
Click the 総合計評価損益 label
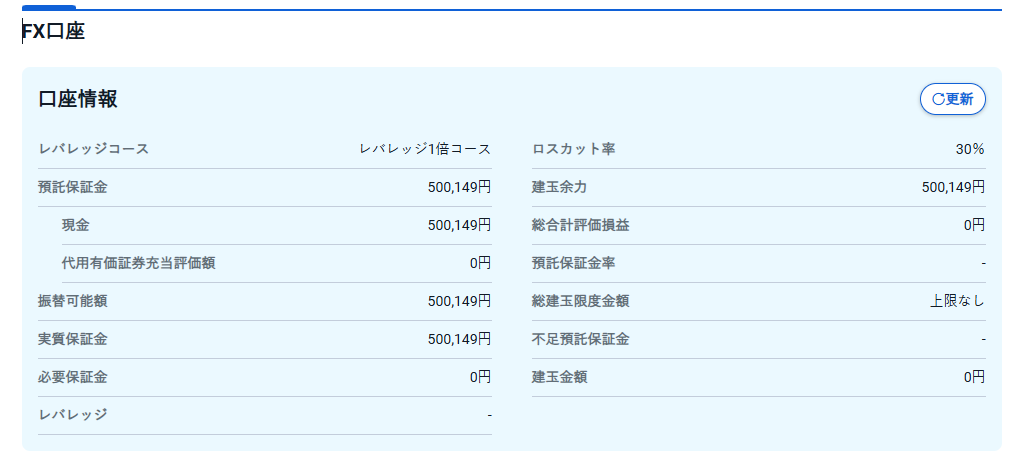tap(581, 225)
